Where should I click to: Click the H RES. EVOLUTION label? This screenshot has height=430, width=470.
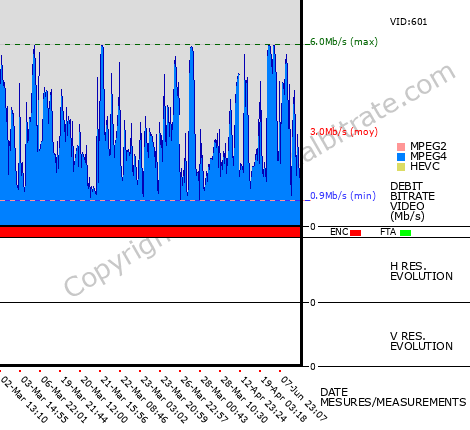421,271
